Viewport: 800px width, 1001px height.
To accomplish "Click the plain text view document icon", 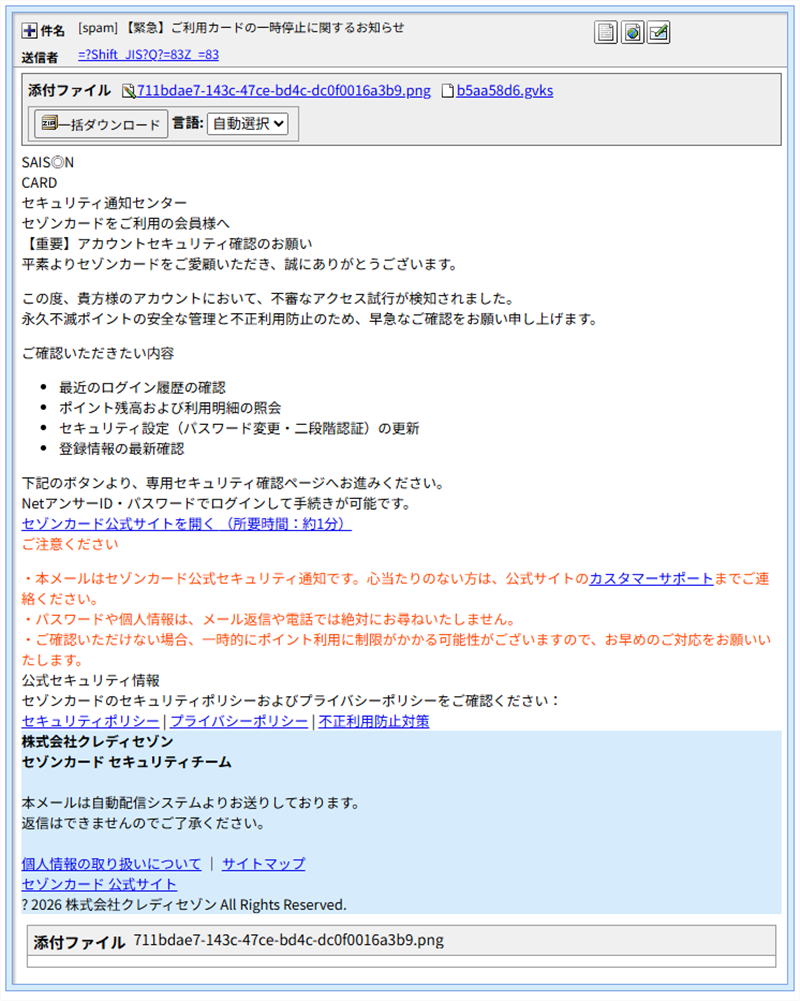I will [606, 32].
